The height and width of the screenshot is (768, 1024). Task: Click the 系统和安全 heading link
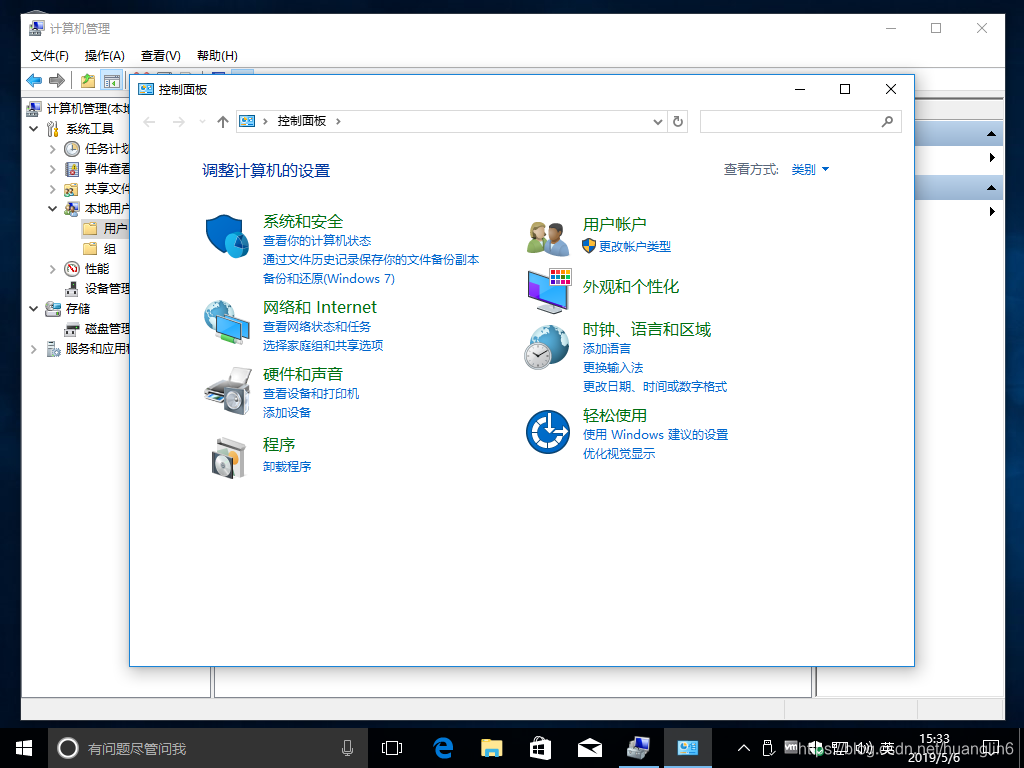point(303,221)
